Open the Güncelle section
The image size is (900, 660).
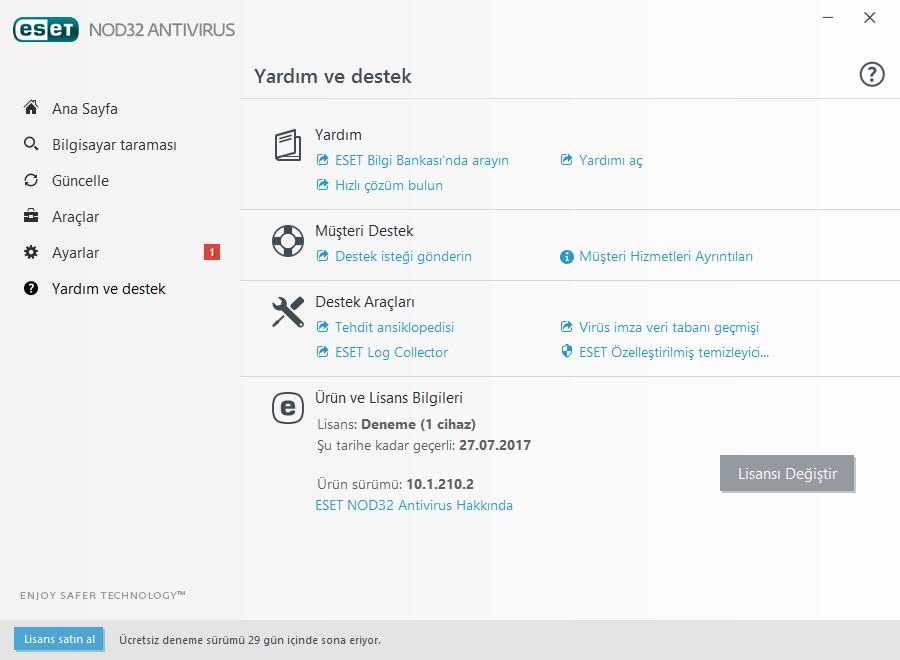point(80,181)
